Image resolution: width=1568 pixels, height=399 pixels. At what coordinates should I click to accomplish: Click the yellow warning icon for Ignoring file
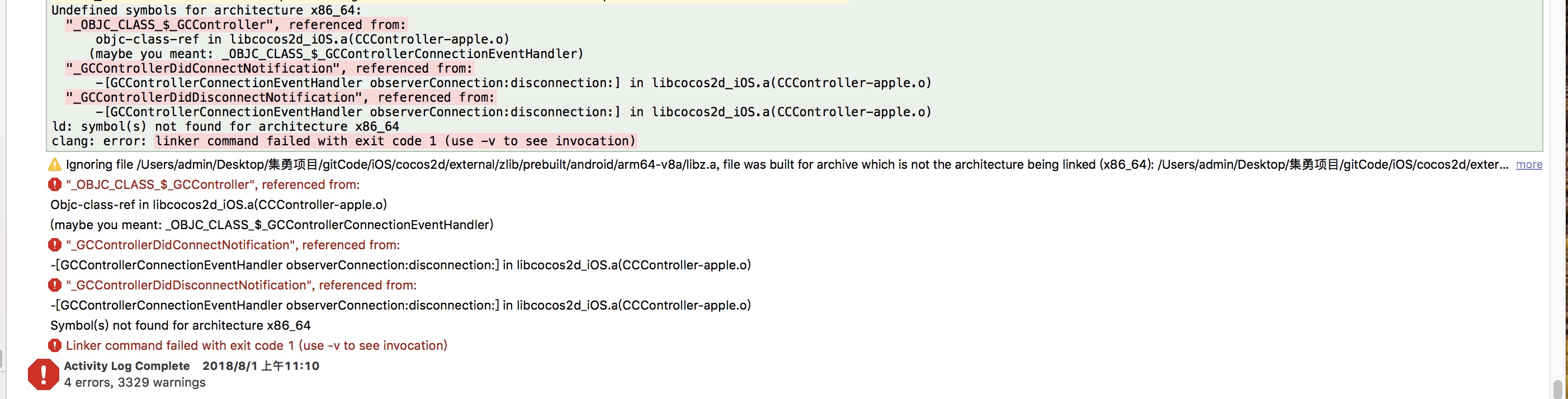55,164
